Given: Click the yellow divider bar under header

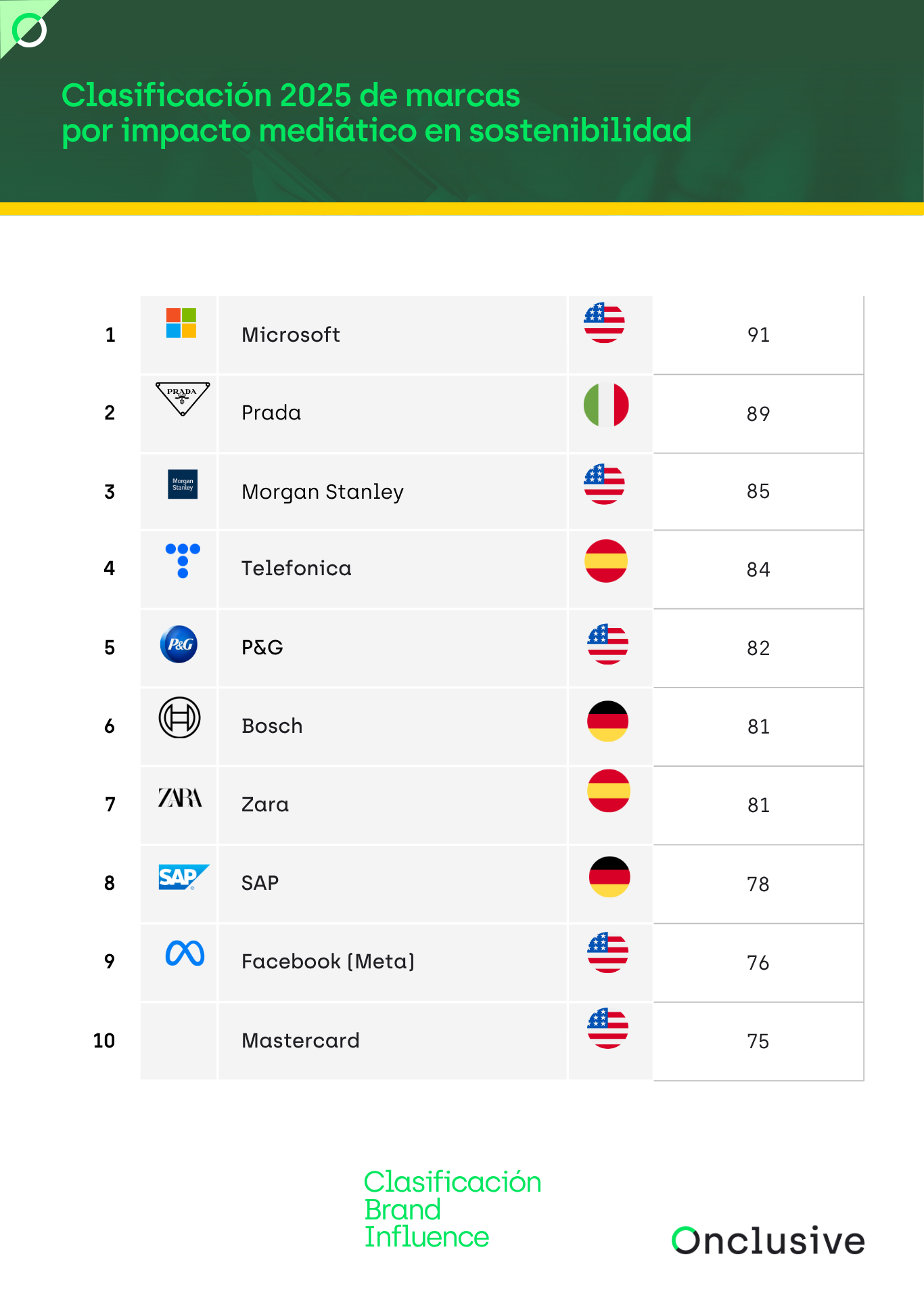Looking at the screenshot, I should (x=462, y=209).
